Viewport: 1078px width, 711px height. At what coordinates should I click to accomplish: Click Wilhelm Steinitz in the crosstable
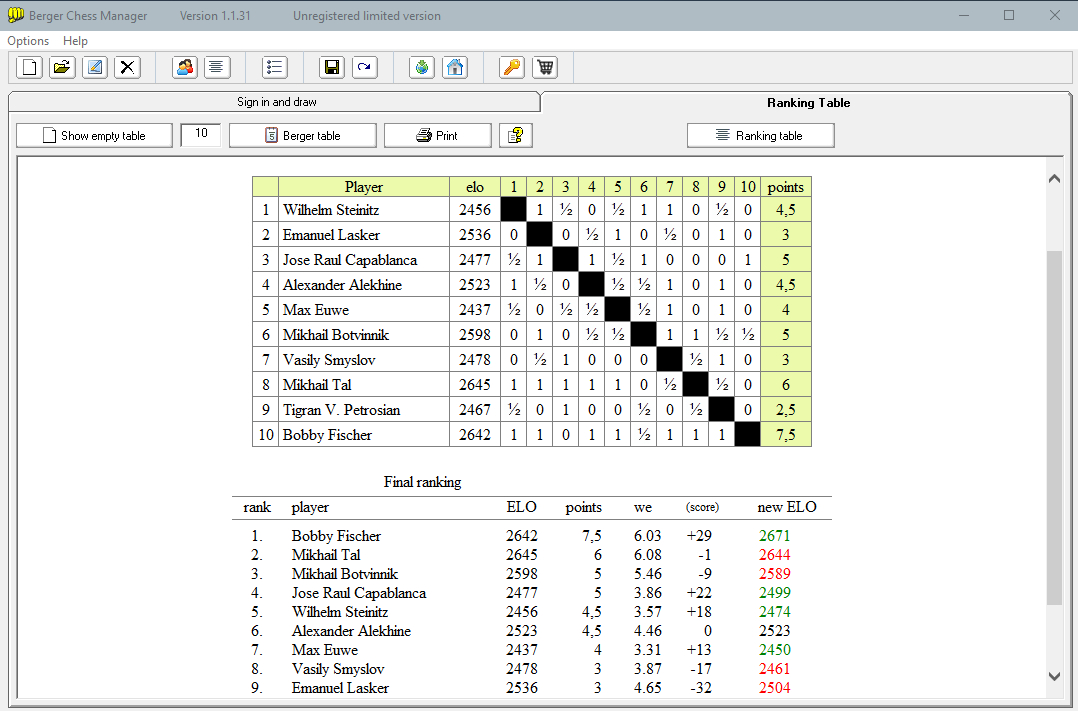331,210
